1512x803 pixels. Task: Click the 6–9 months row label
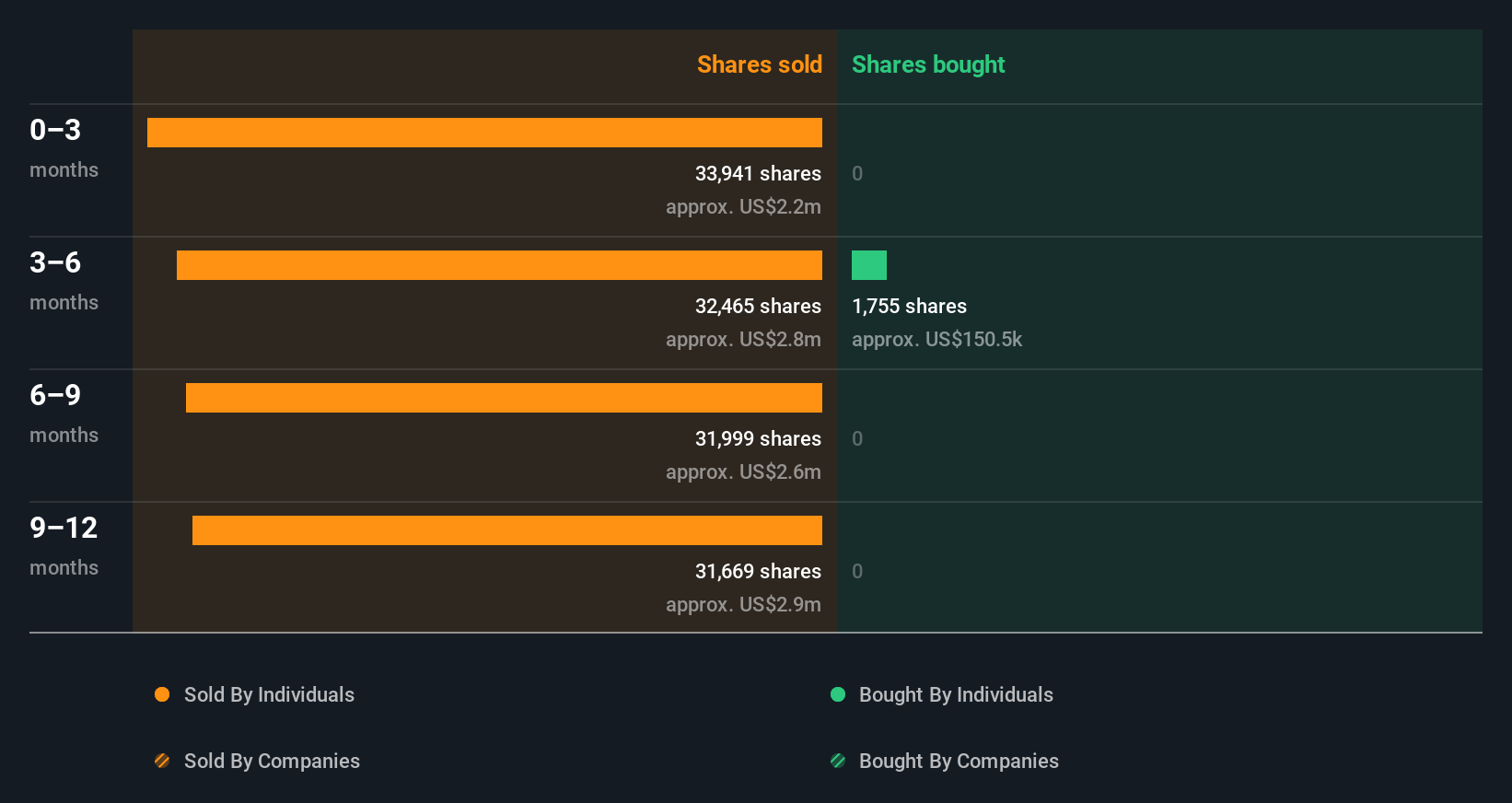(x=64, y=413)
